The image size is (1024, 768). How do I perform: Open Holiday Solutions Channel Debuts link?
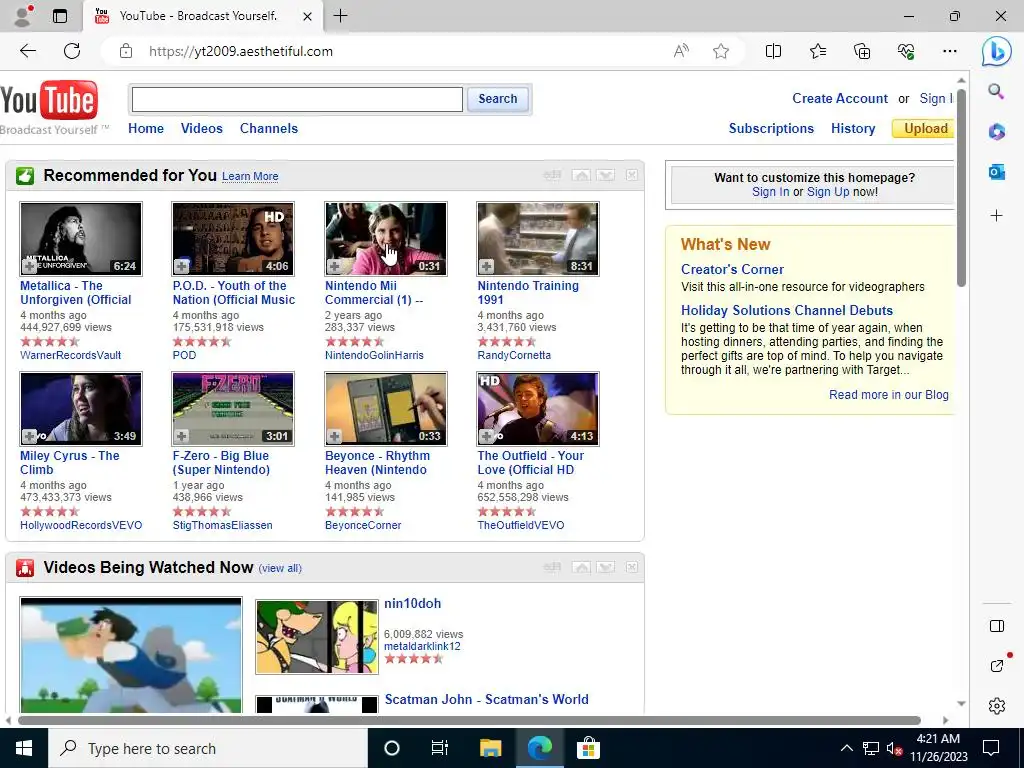click(x=787, y=310)
